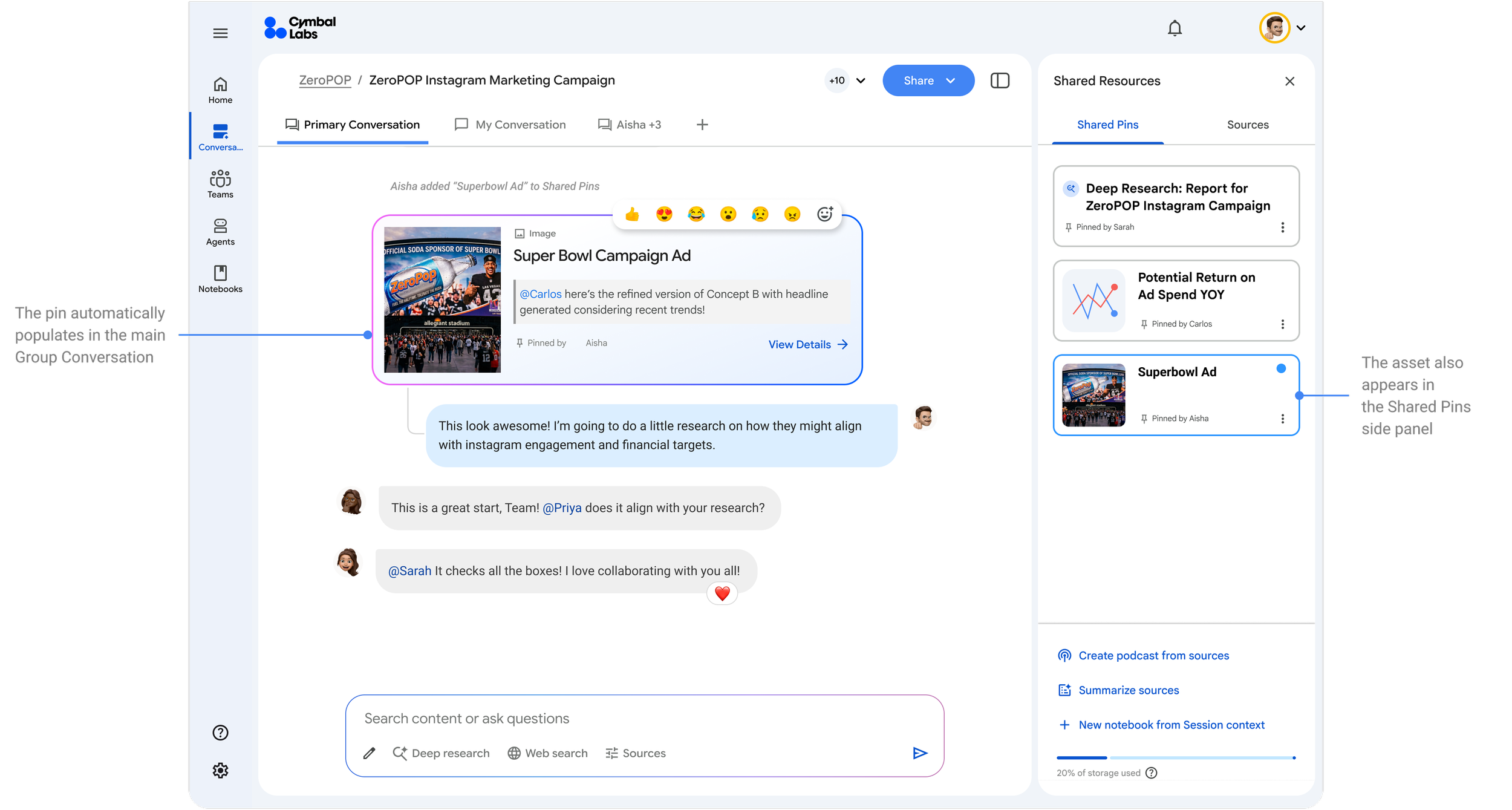Click the Cymbal Labs logo
This screenshot has height=810, width=1512.
click(x=300, y=28)
